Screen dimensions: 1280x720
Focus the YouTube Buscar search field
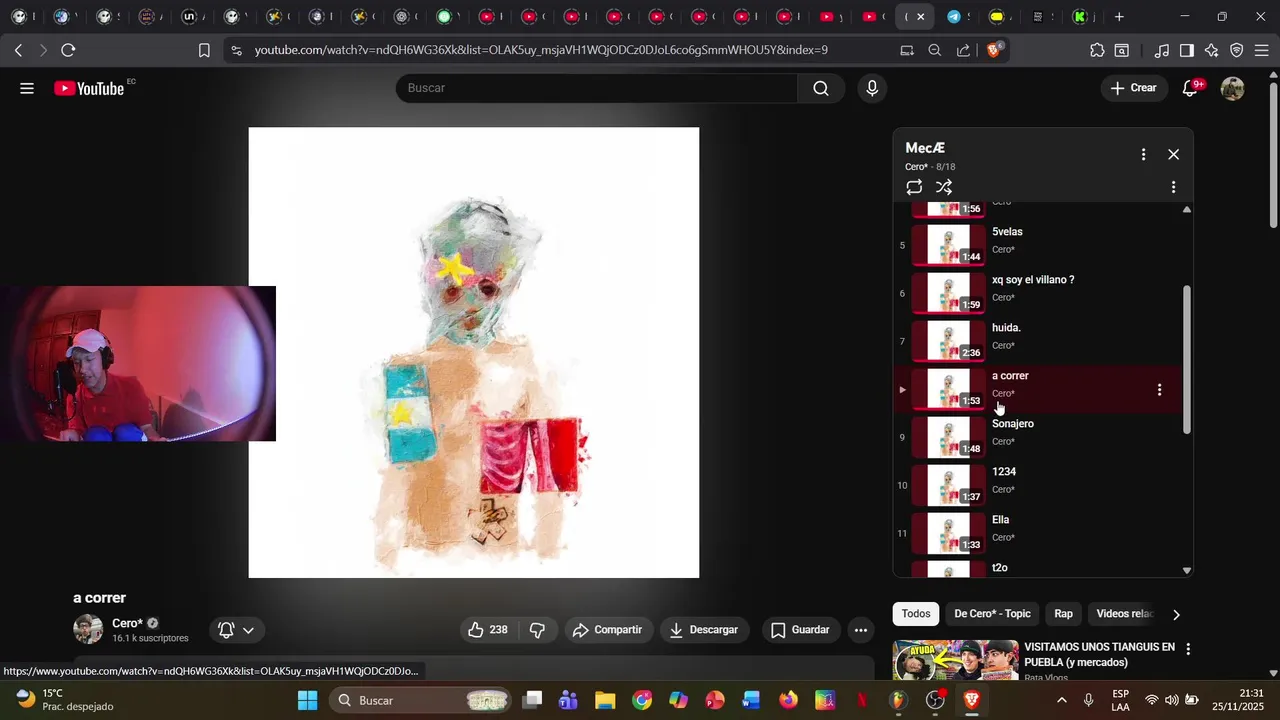pos(597,88)
